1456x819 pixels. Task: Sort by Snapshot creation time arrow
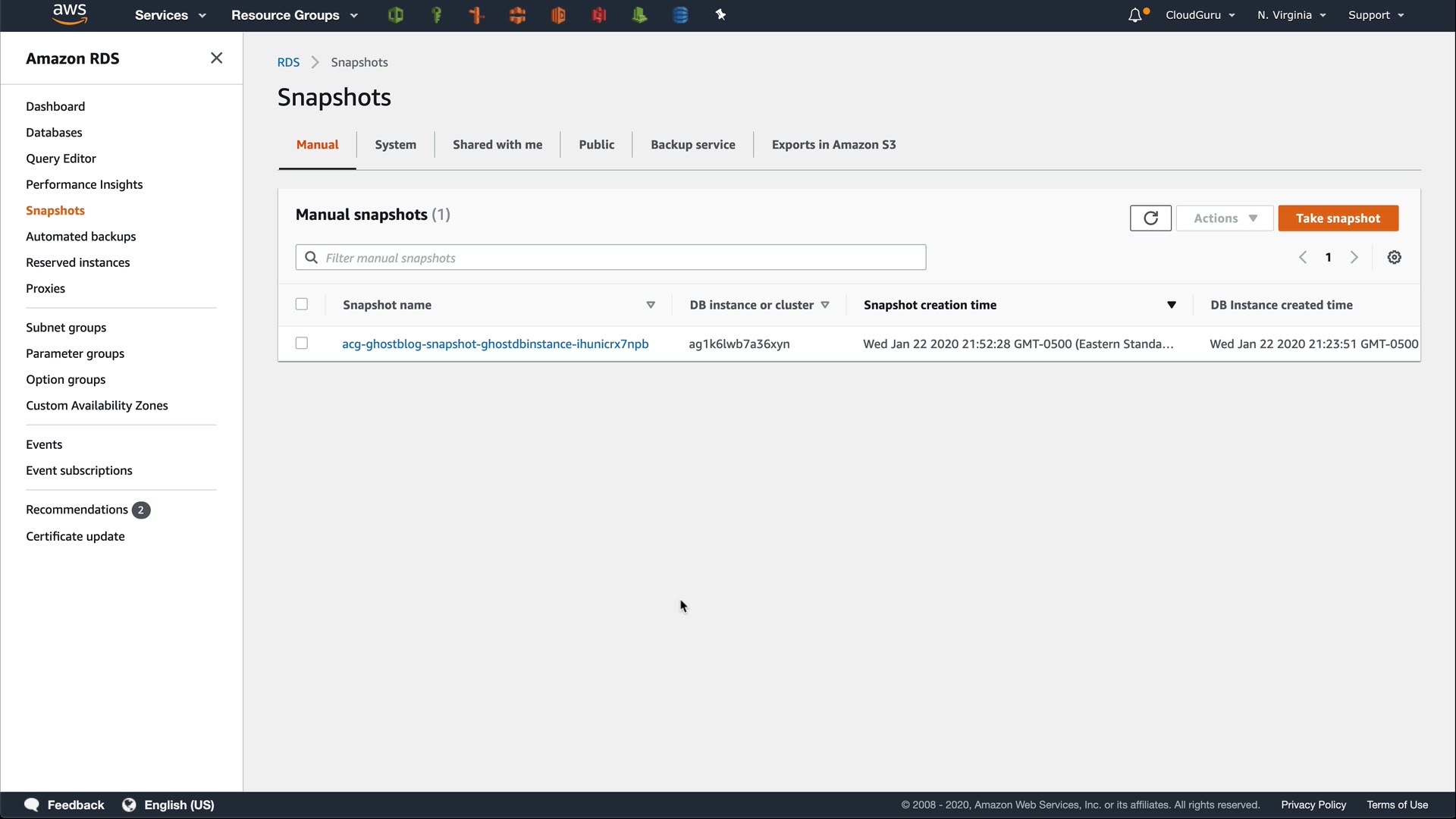[x=1171, y=305]
